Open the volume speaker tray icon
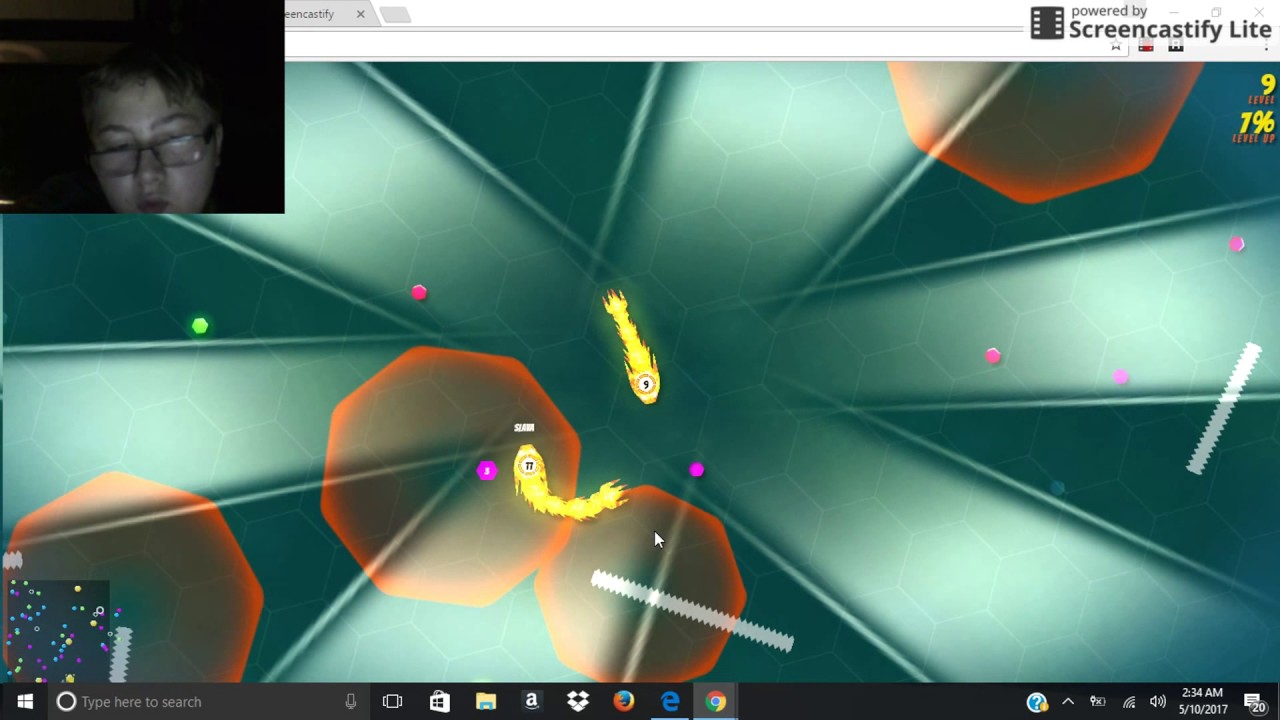 [1158, 702]
